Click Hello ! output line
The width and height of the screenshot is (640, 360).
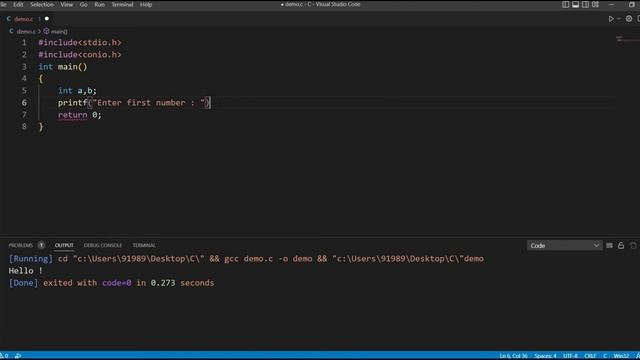click(x=25, y=271)
